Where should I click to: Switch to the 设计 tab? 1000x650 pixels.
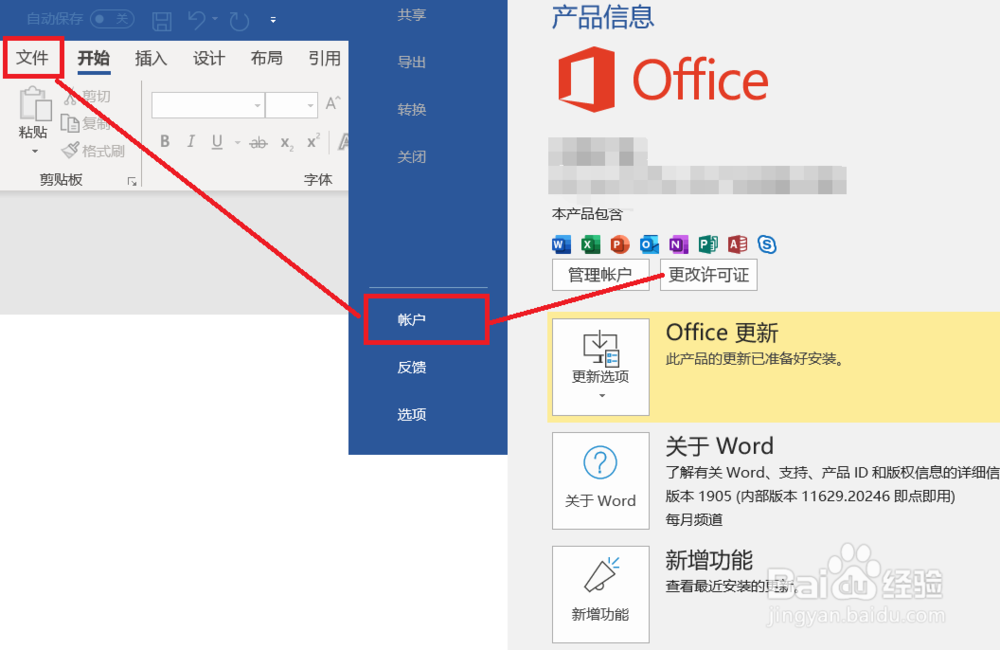pos(209,59)
